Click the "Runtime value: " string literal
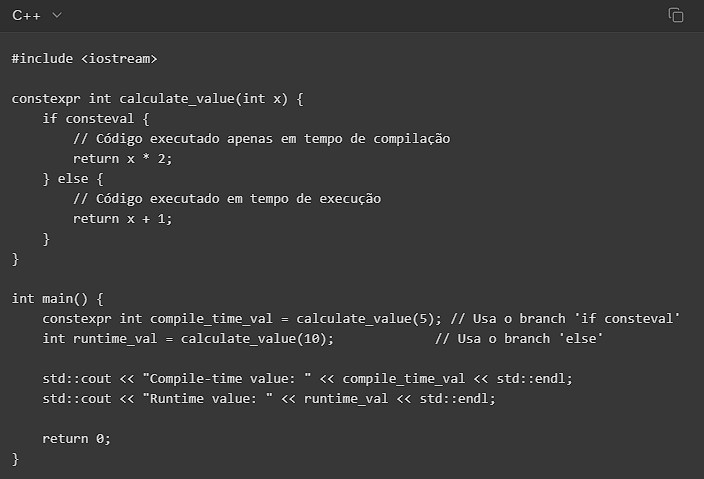Viewport: 704px width, 479px height. [x=181, y=399]
